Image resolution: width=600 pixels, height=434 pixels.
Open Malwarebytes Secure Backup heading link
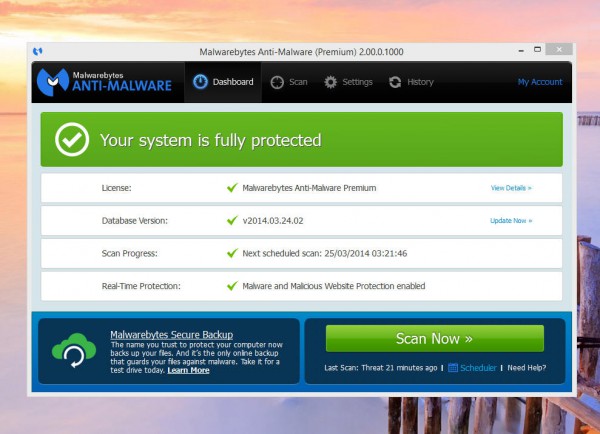(x=171, y=334)
